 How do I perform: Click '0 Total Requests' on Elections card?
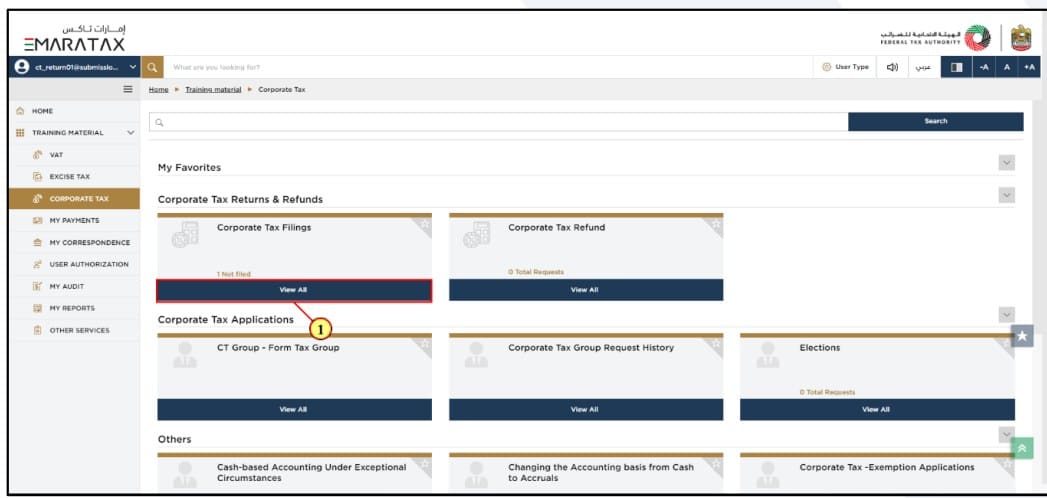[x=827, y=393]
